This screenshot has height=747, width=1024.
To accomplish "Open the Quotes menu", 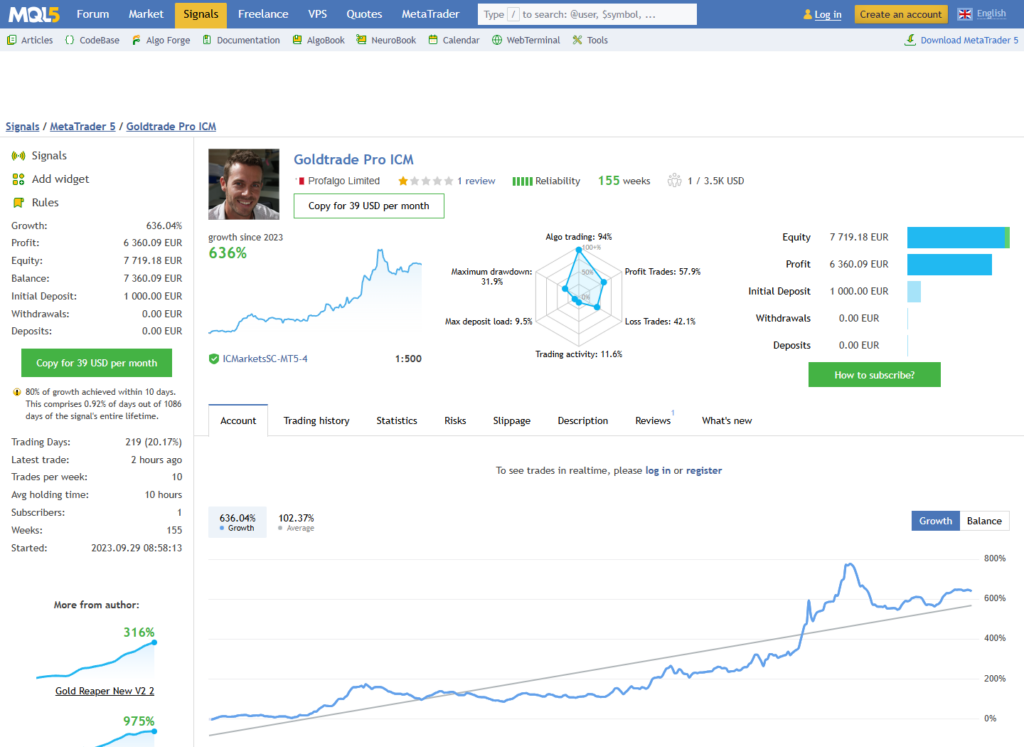I will (x=364, y=14).
